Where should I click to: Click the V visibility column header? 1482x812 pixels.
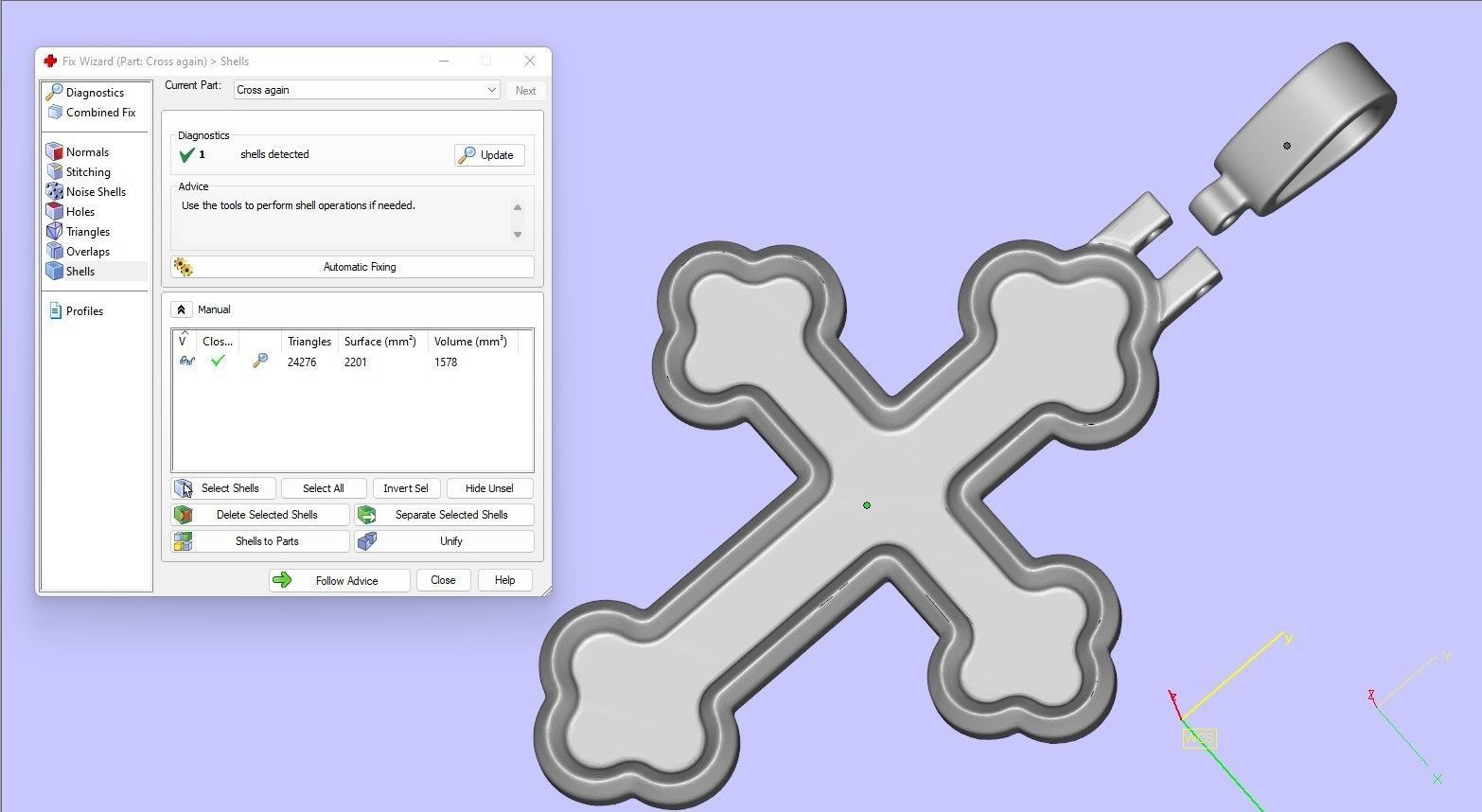click(x=184, y=342)
